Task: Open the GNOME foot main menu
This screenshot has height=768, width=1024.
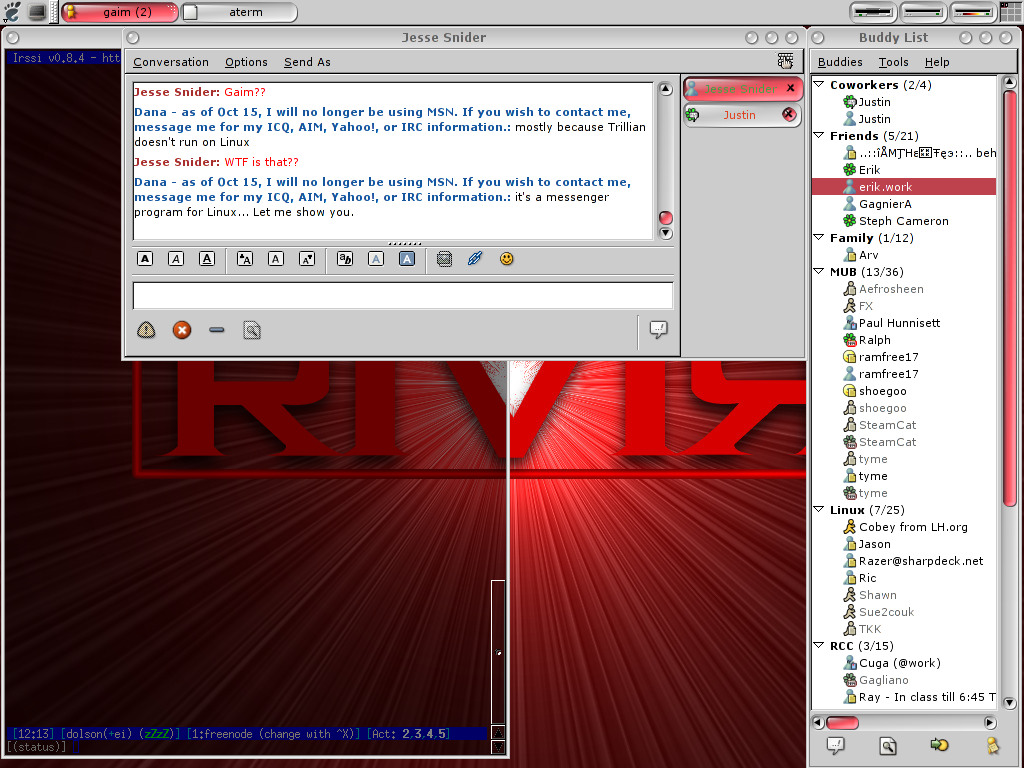Action: (12, 12)
